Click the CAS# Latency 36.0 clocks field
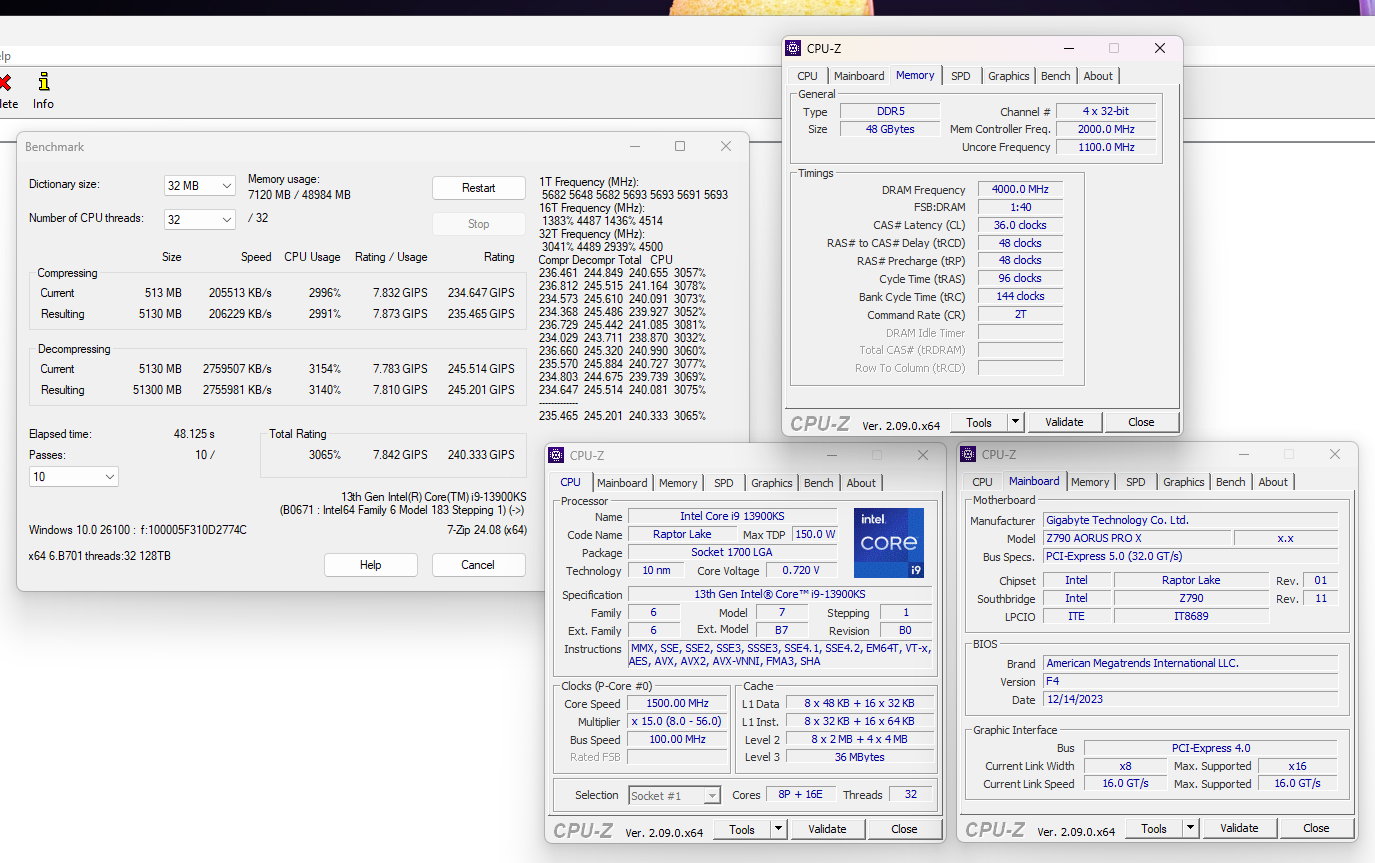The image size is (1375, 863). pyautogui.click(x=1020, y=225)
